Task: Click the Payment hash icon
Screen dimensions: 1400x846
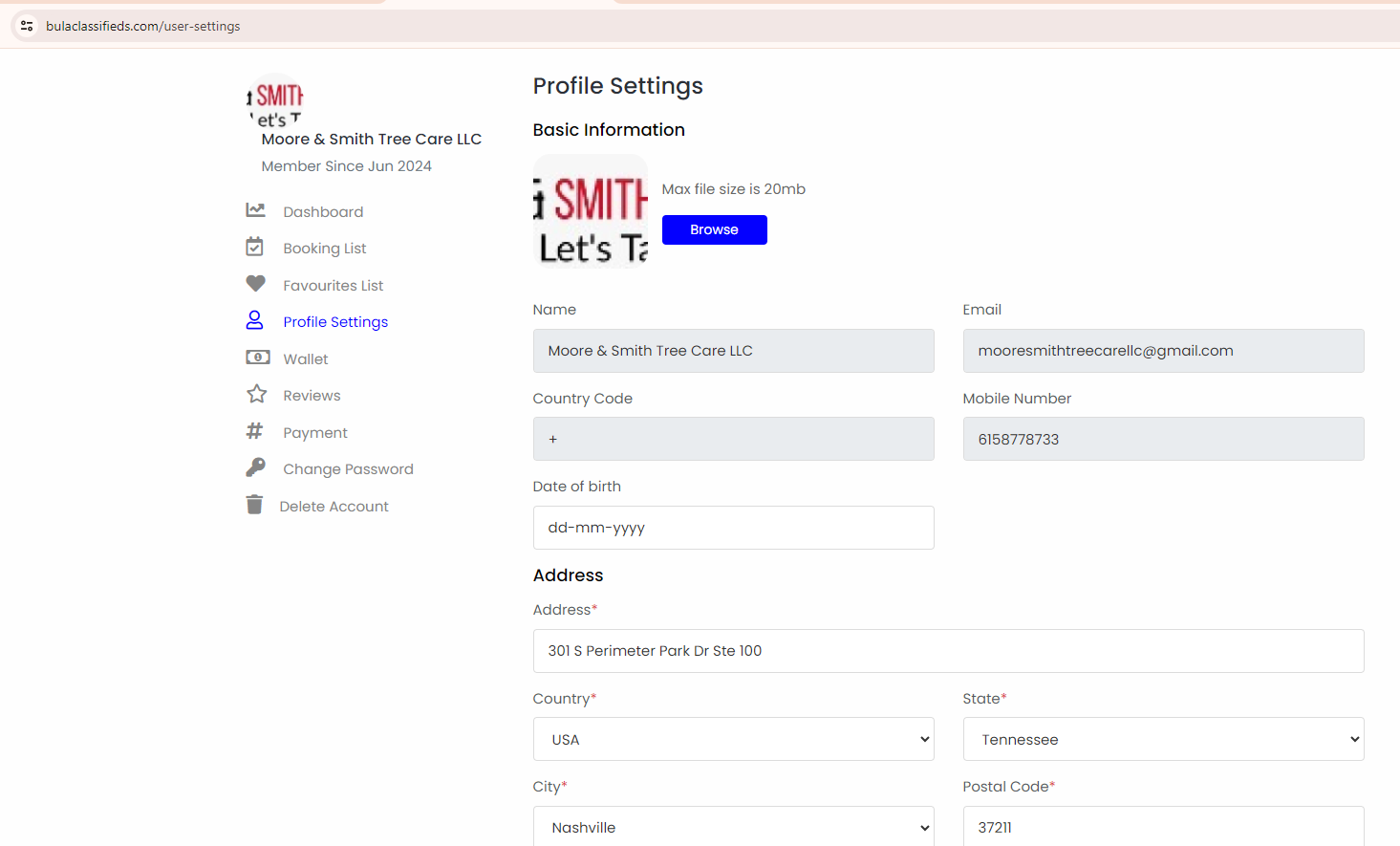Action: [254, 431]
